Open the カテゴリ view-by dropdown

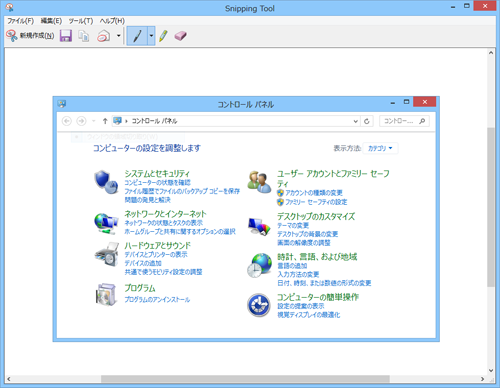coord(380,148)
